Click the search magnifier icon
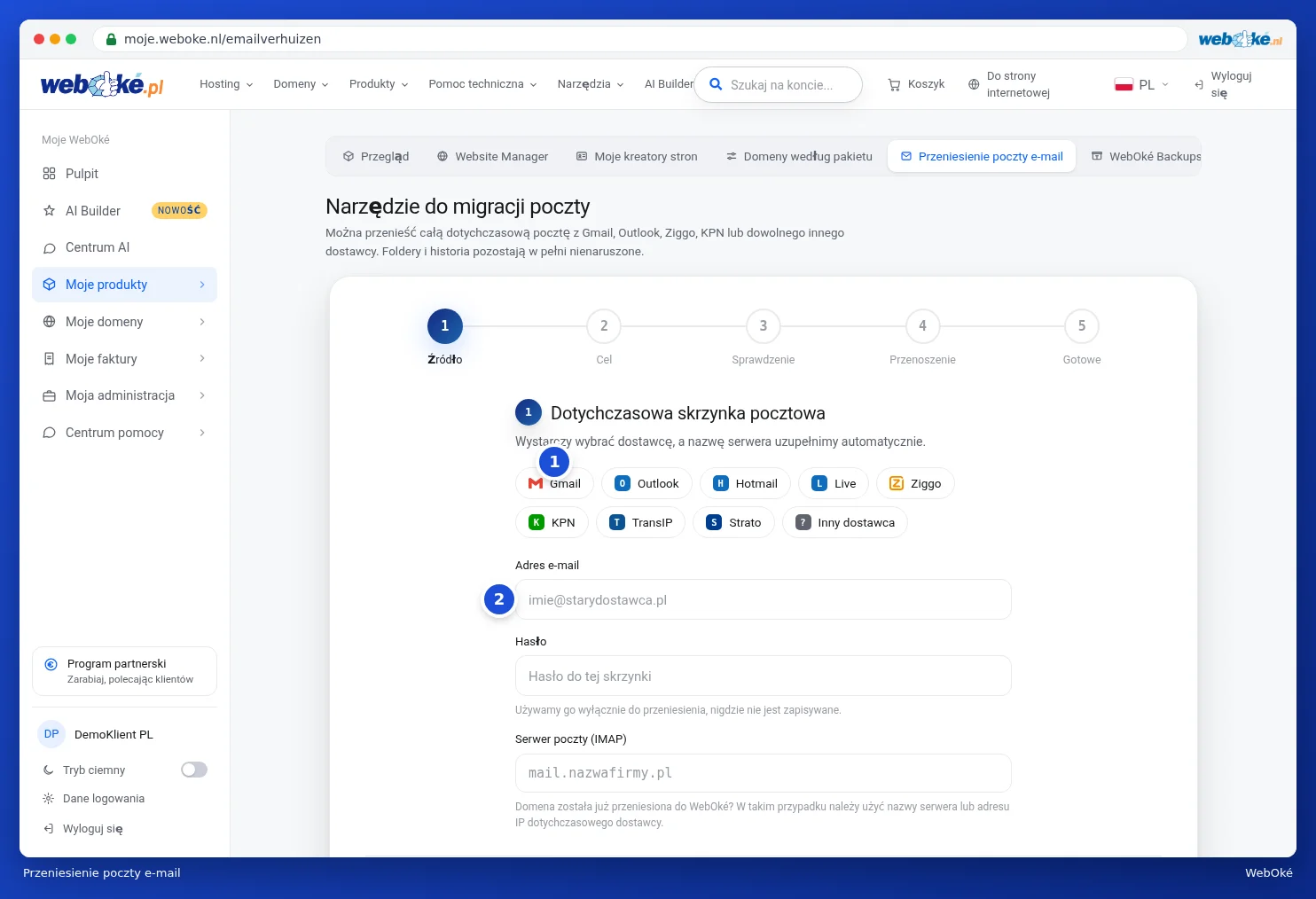Viewport: 1316px width, 899px height. click(716, 84)
